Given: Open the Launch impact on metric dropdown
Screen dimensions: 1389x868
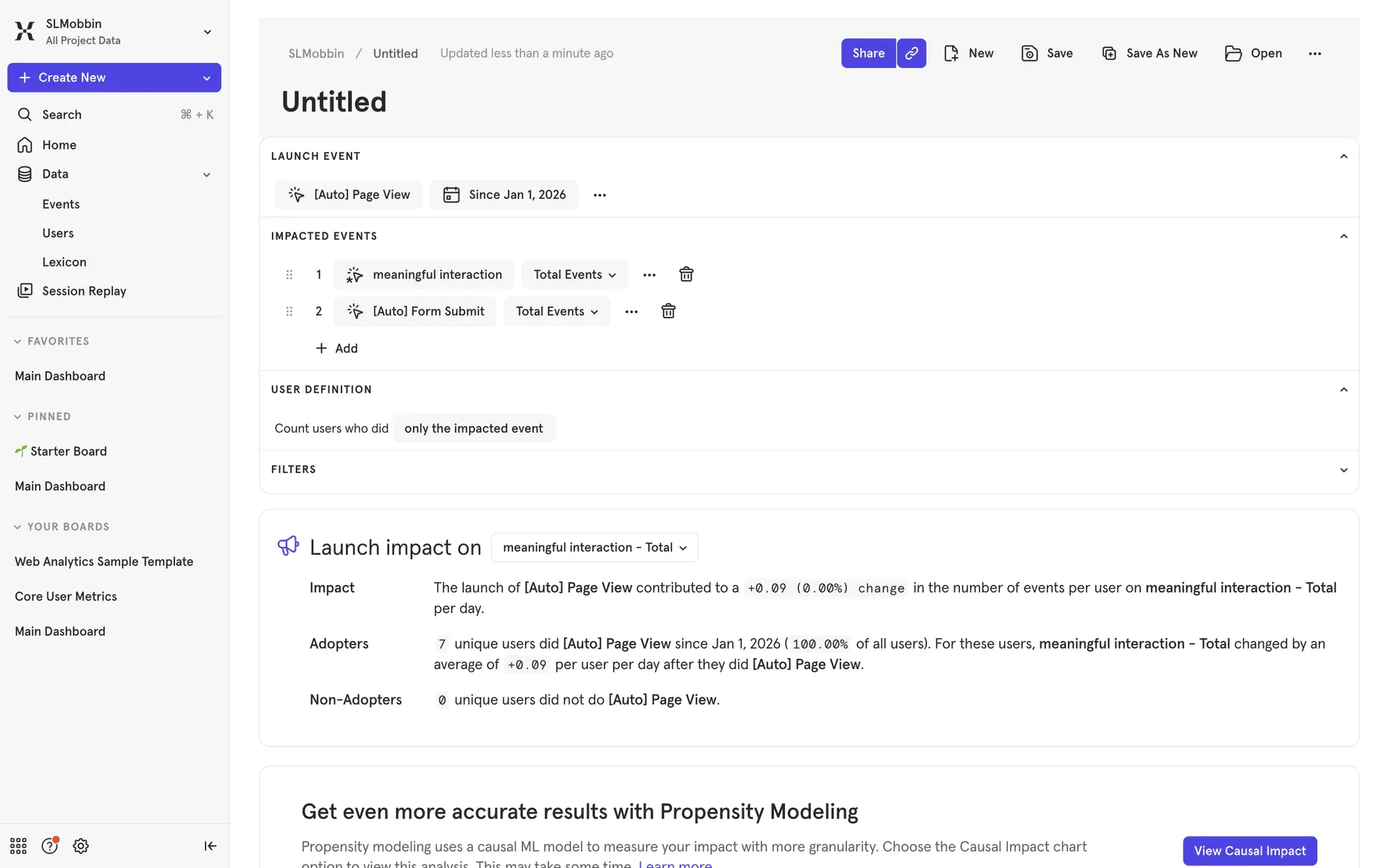Looking at the screenshot, I should click(594, 548).
